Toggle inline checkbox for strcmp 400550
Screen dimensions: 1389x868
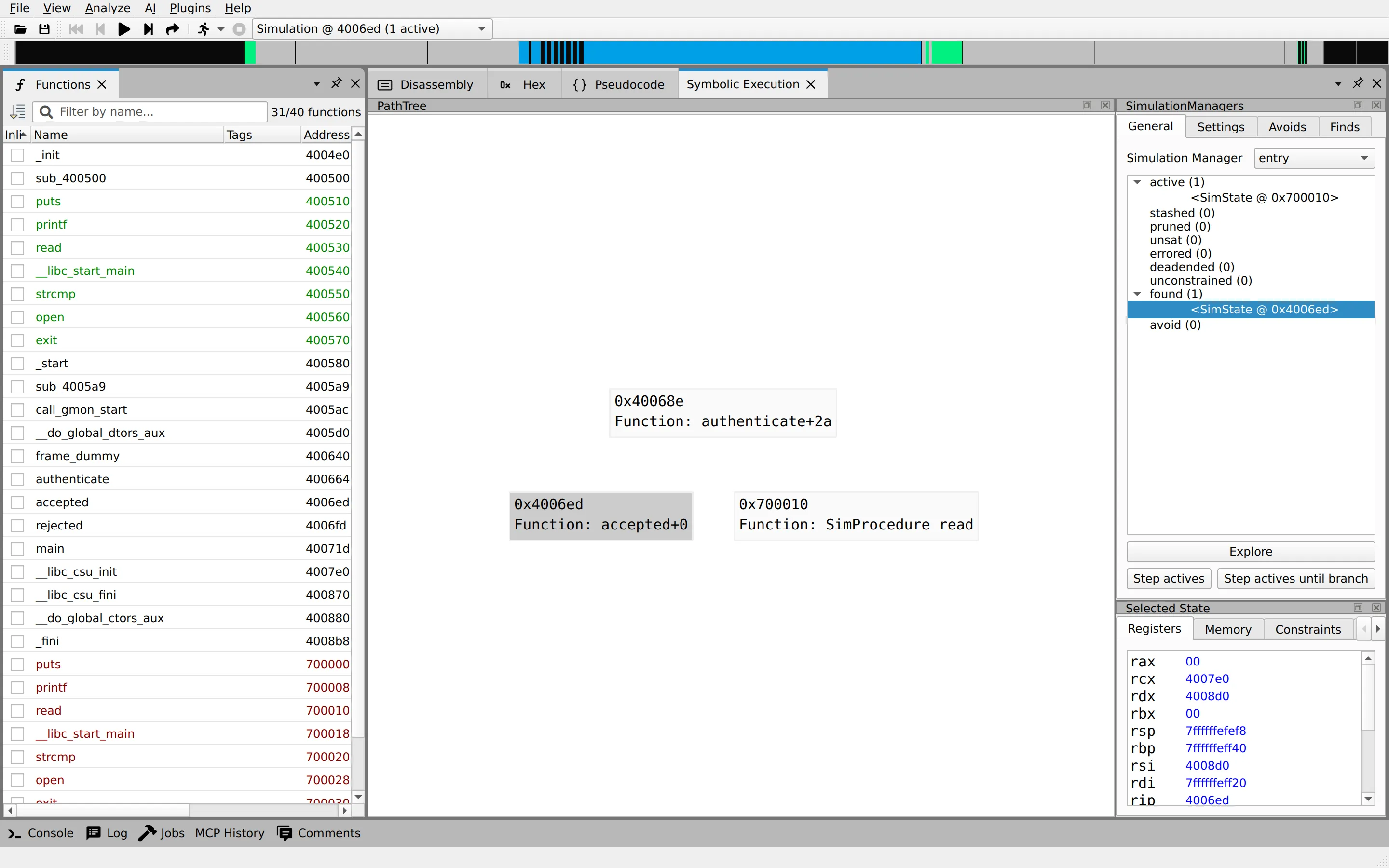pos(17,294)
